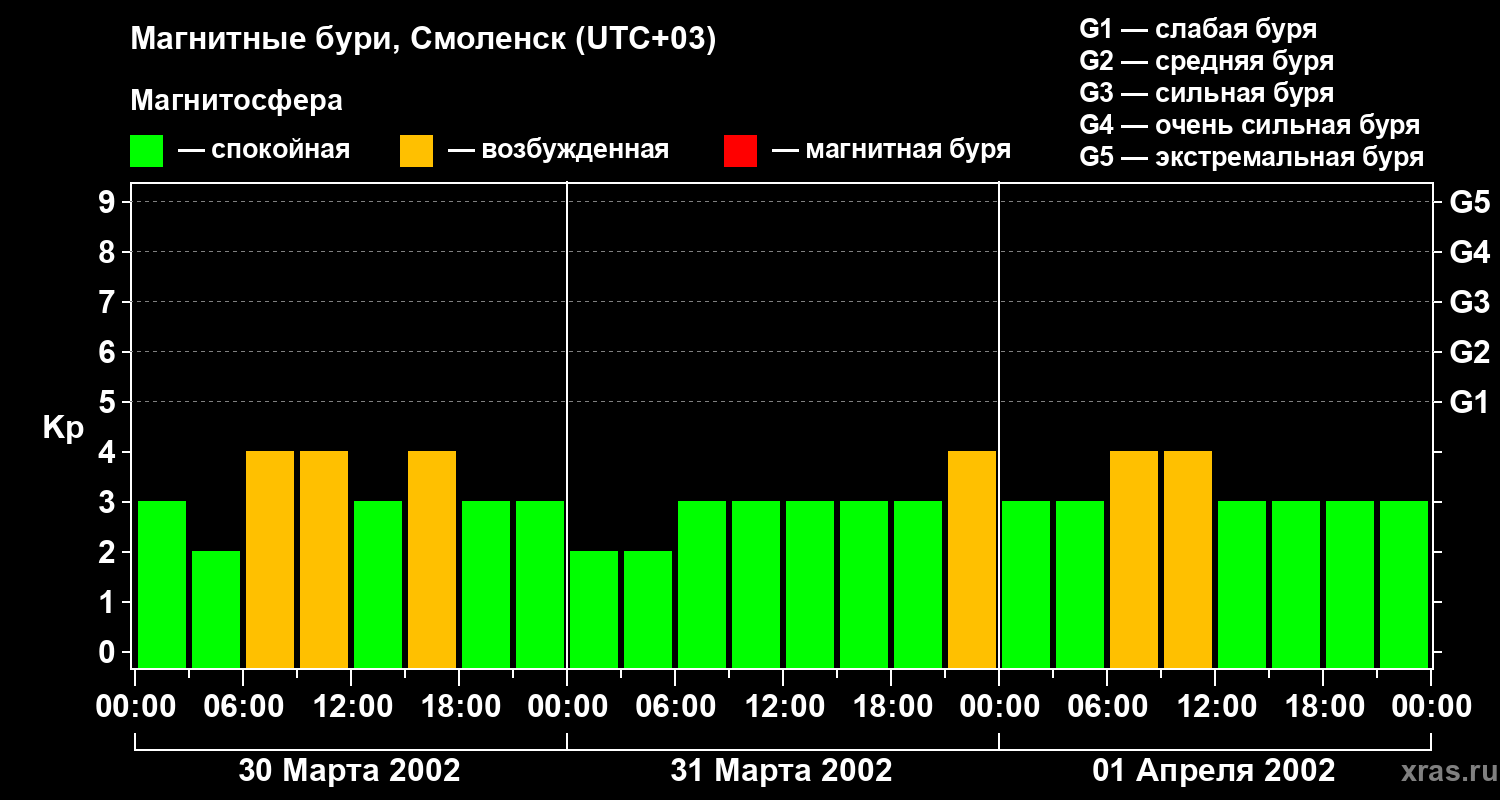The height and width of the screenshot is (800, 1500).
Task: Select the 30 Марта 2002 date label
Action: click(349, 771)
